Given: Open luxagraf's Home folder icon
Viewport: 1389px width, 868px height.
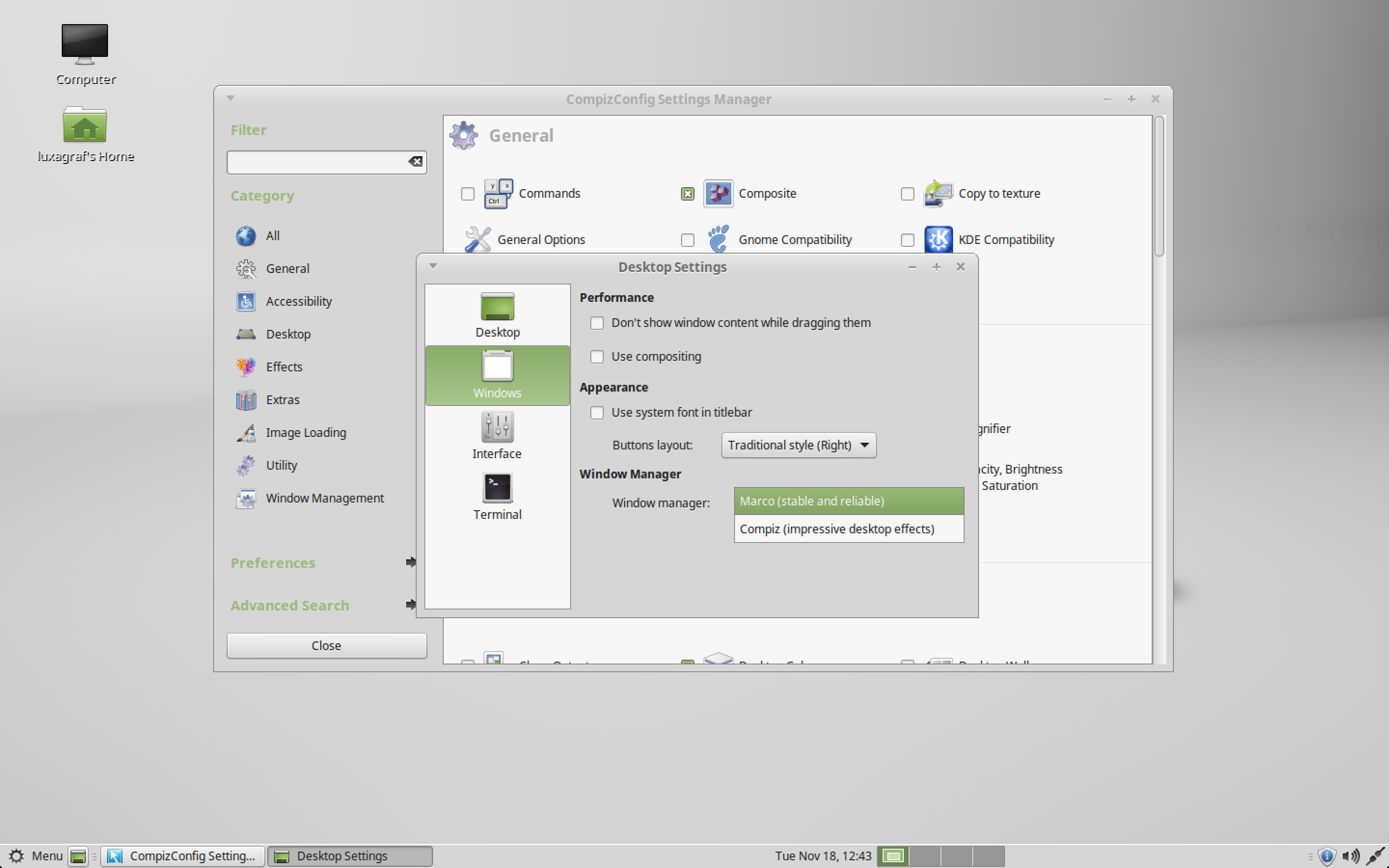Looking at the screenshot, I should (x=85, y=124).
